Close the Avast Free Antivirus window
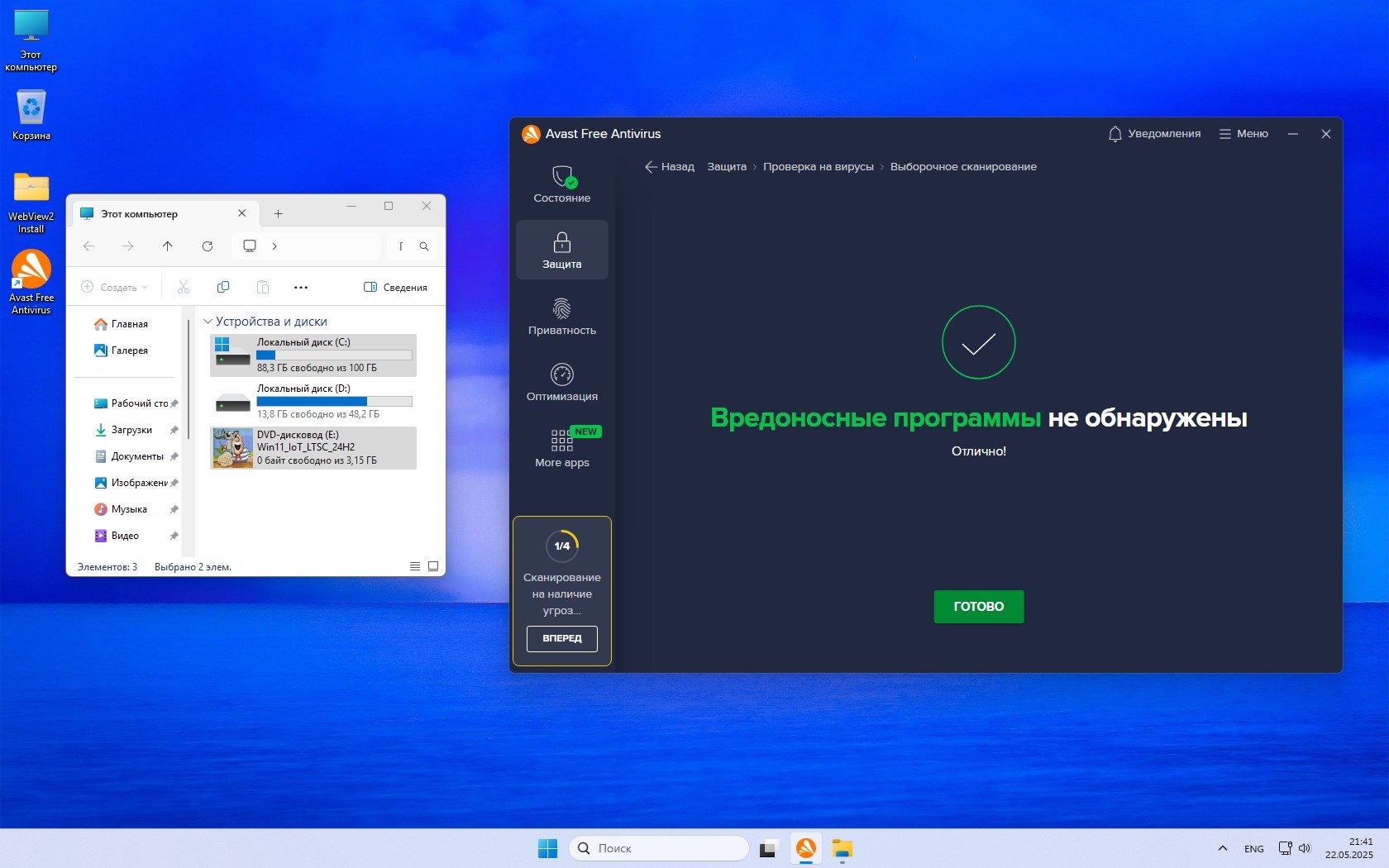Image resolution: width=1389 pixels, height=868 pixels. 1326,134
